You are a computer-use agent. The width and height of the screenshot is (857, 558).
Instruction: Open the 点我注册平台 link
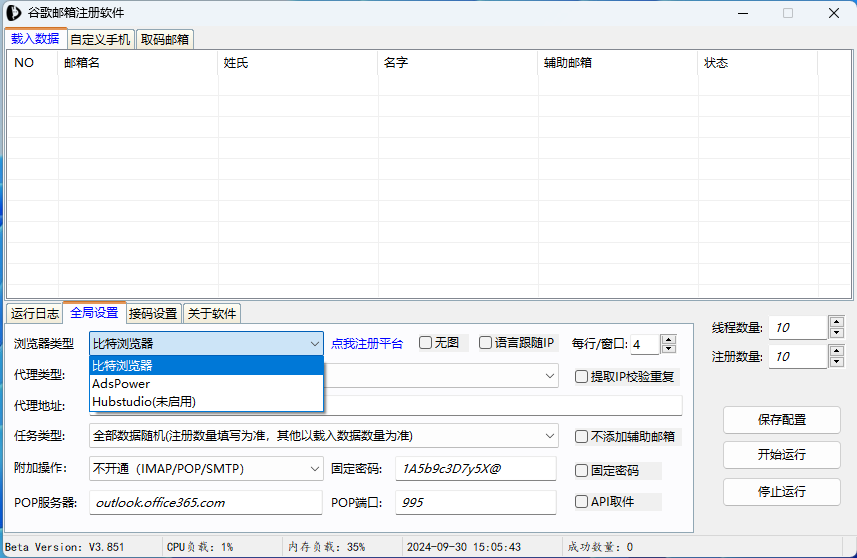pyautogui.click(x=367, y=343)
